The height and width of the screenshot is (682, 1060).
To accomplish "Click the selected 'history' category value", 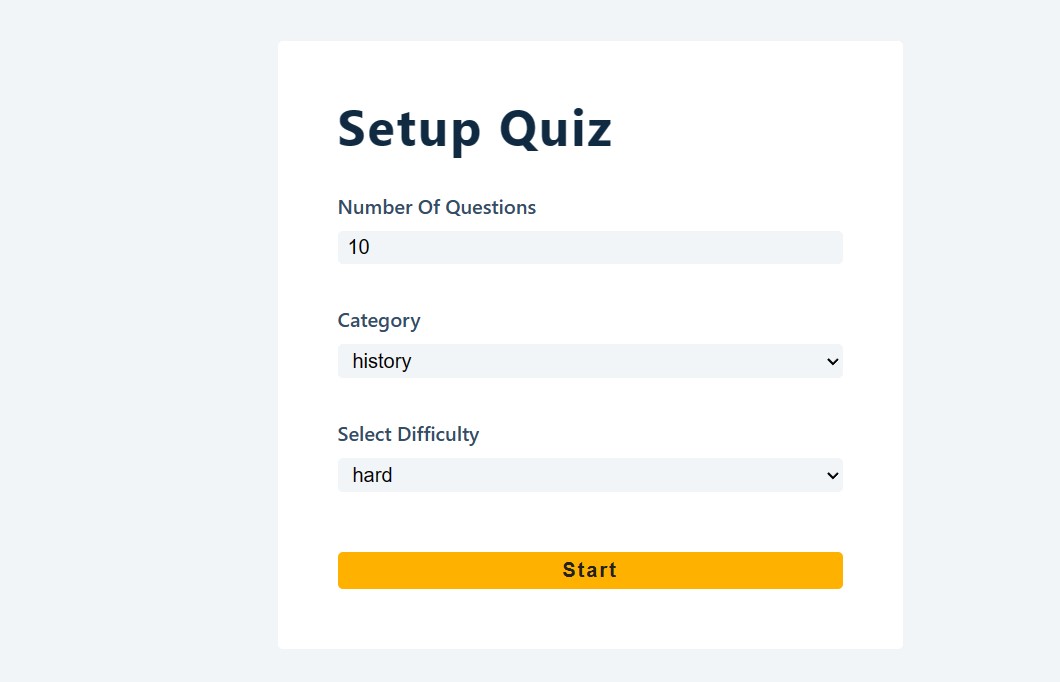I will click(382, 361).
